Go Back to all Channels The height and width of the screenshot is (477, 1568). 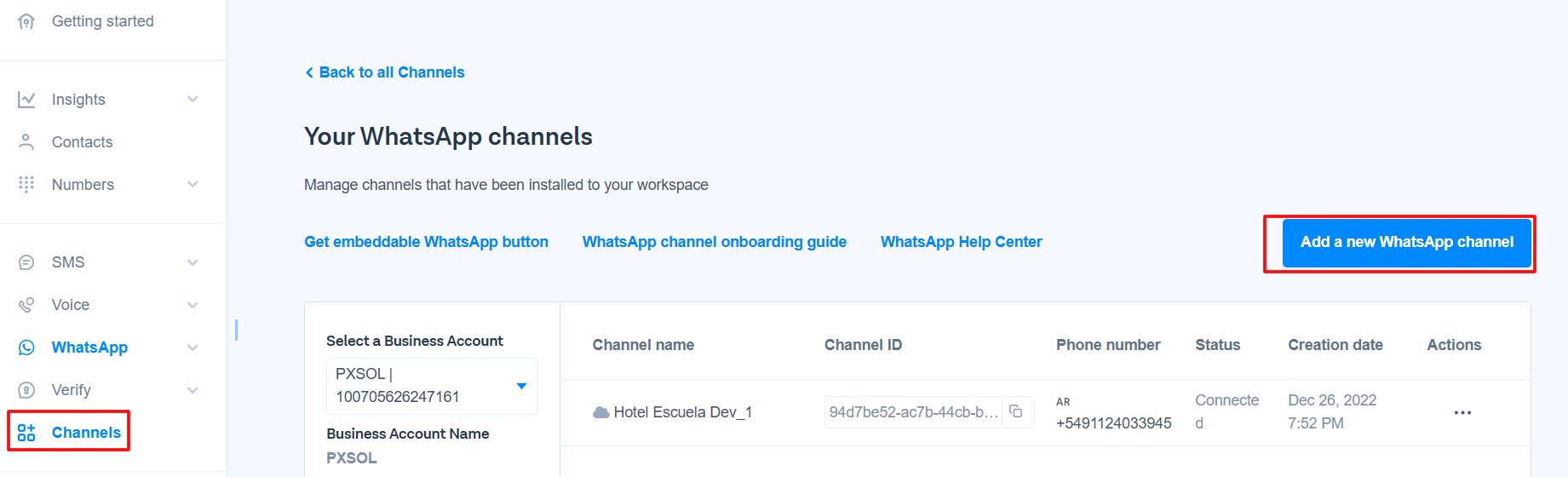(x=392, y=72)
